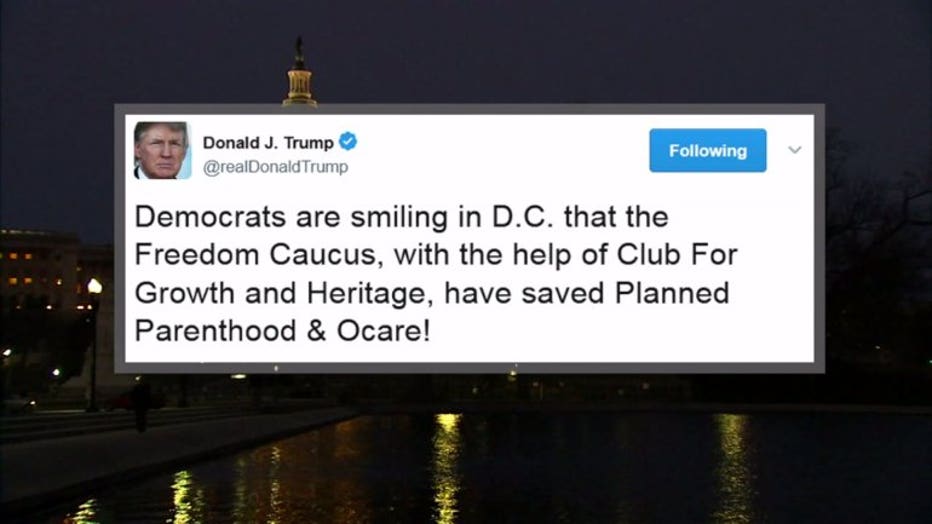Click the lit Capitol dome above the tweet
The height and width of the screenshot is (524, 932).
[300, 74]
